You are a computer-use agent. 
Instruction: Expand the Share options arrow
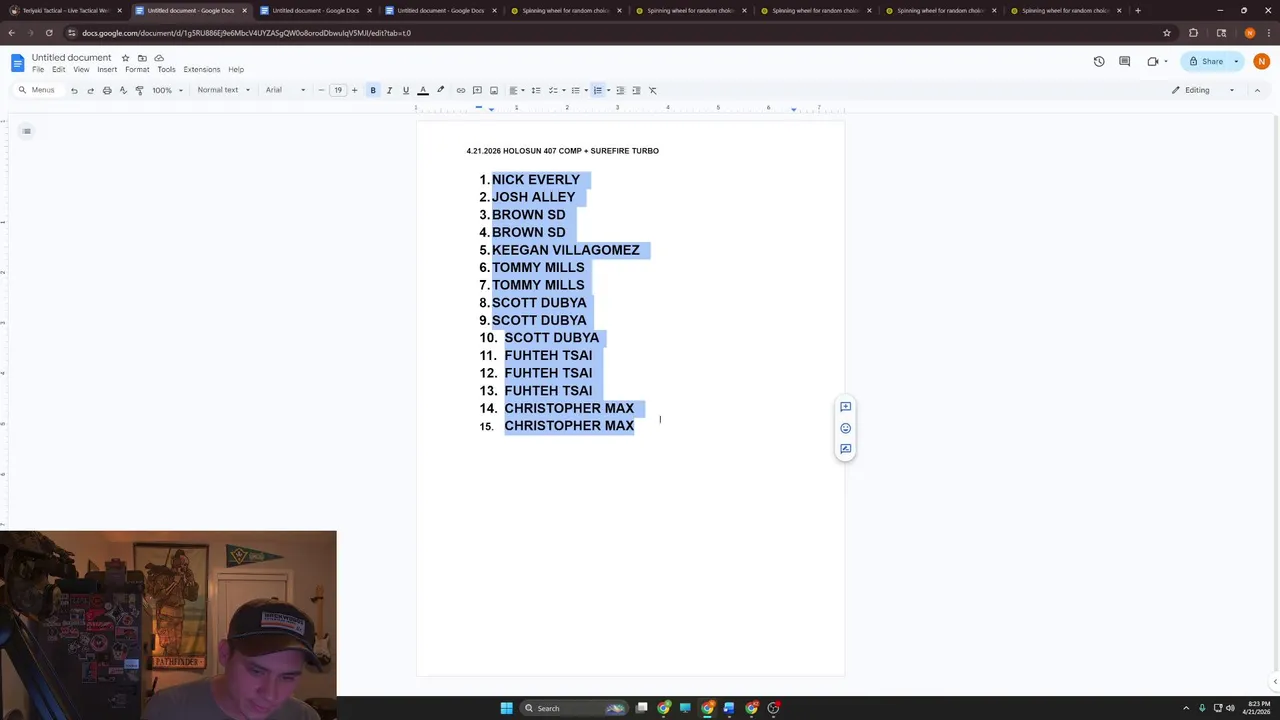tap(1236, 61)
